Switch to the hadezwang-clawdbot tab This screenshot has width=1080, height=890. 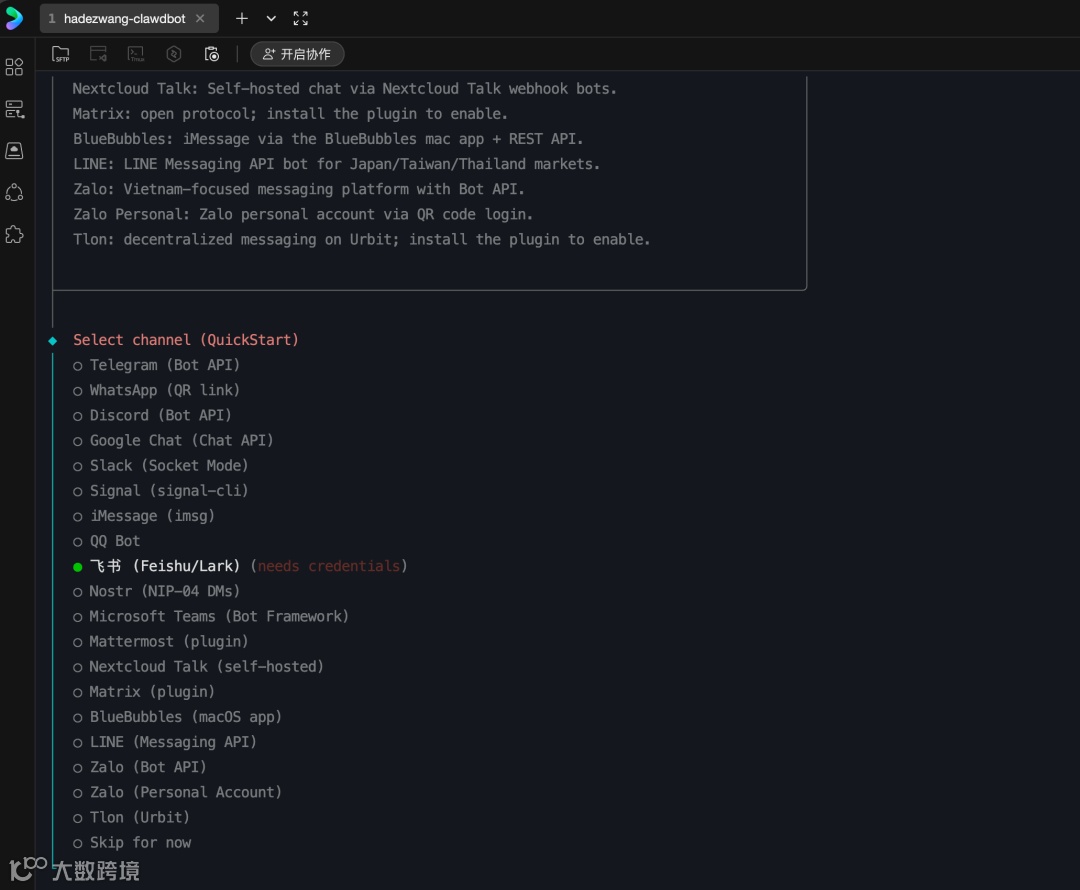124,19
